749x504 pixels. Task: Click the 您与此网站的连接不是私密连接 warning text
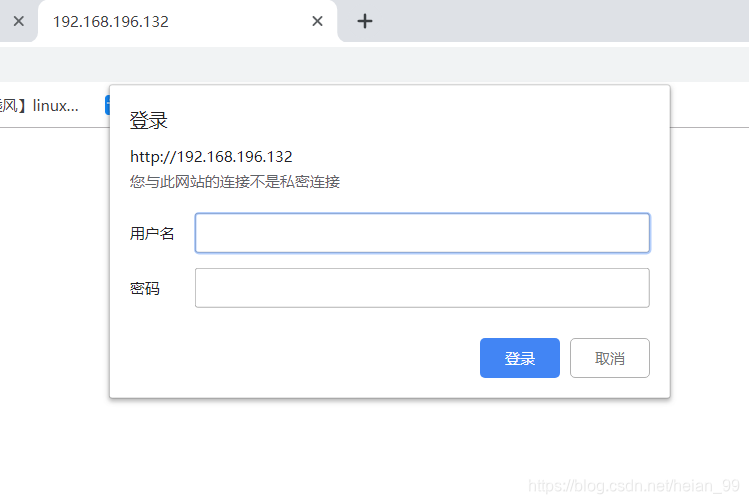(x=235, y=182)
